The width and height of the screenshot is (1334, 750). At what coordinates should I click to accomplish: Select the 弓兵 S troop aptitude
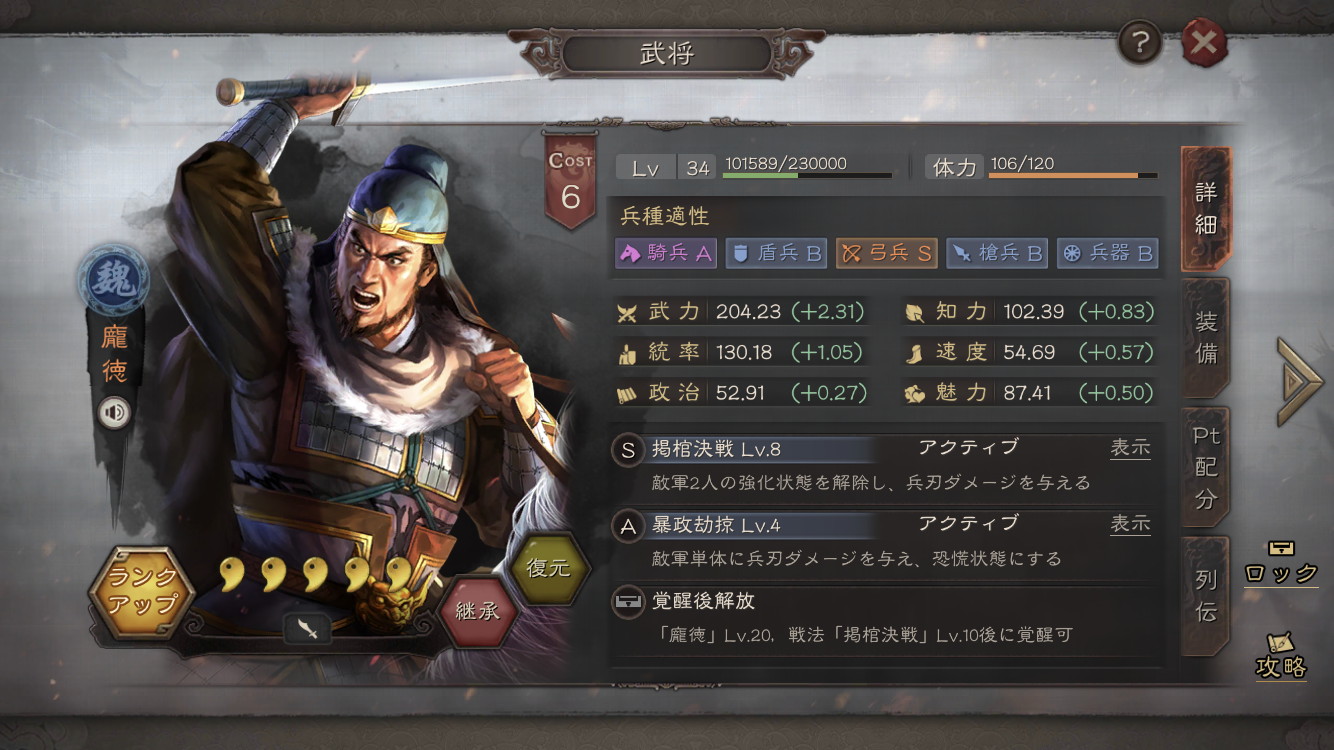pyautogui.click(x=887, y=253)
